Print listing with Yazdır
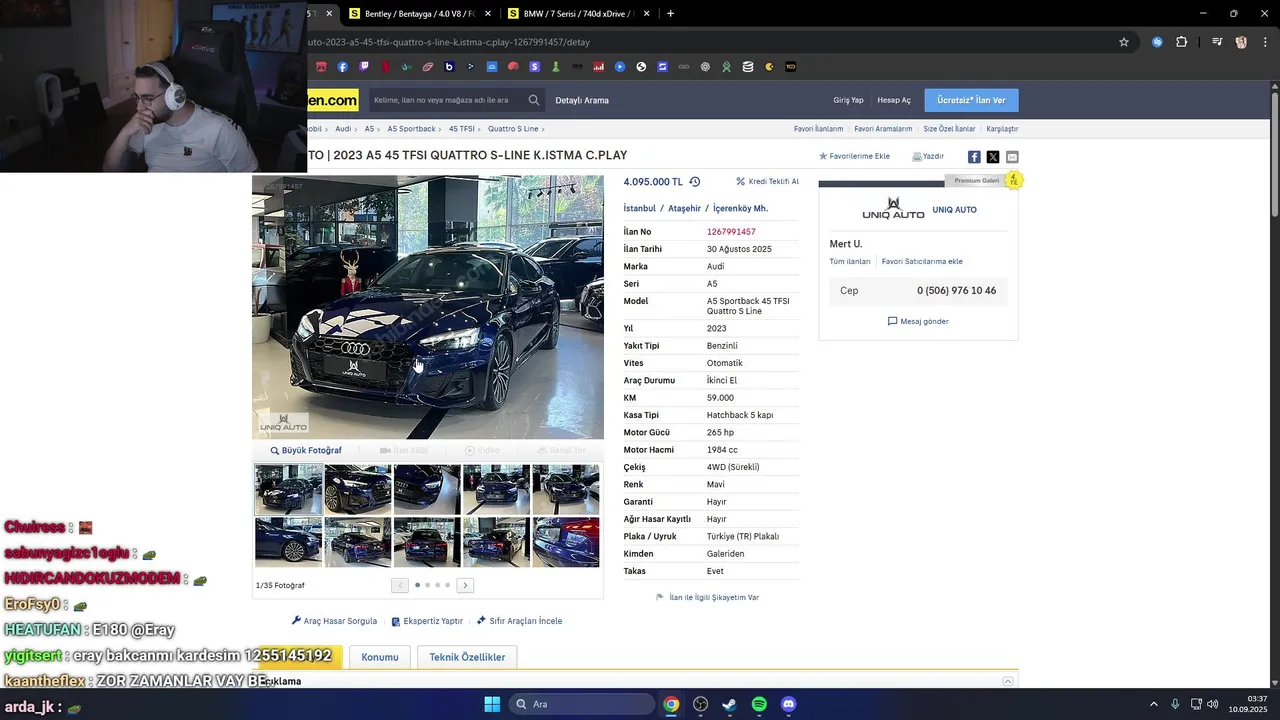 tap(928, 156)
